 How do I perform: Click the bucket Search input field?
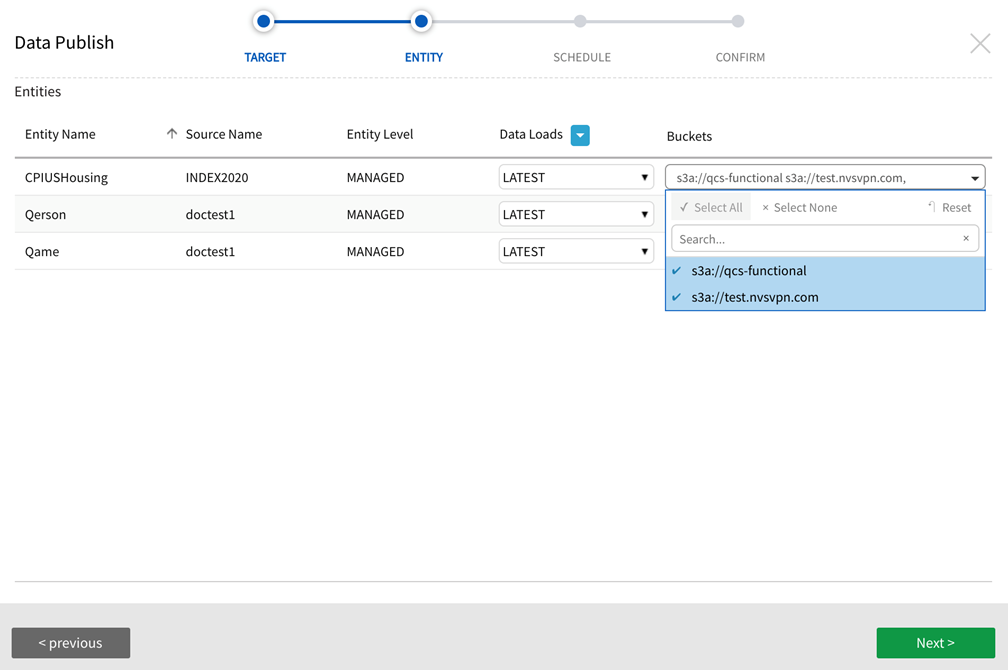click(x=815, y=239)
